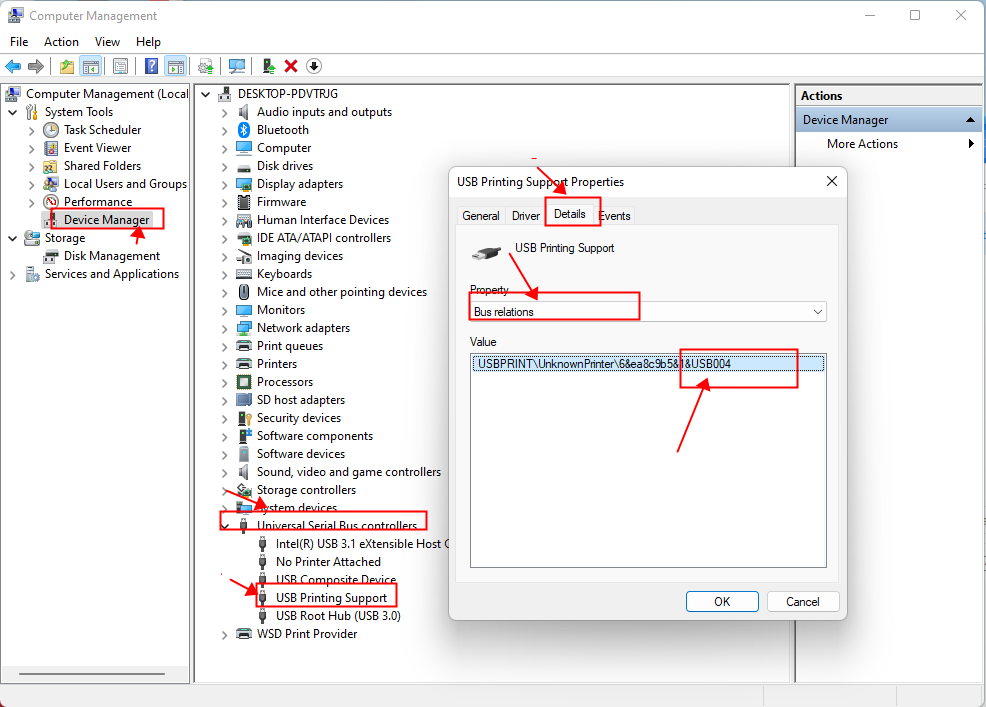Toggle the Show/Hide Action Pane icon
This screenshot has width=986, height=707.
pyautogui.click(x=176, y=66)
